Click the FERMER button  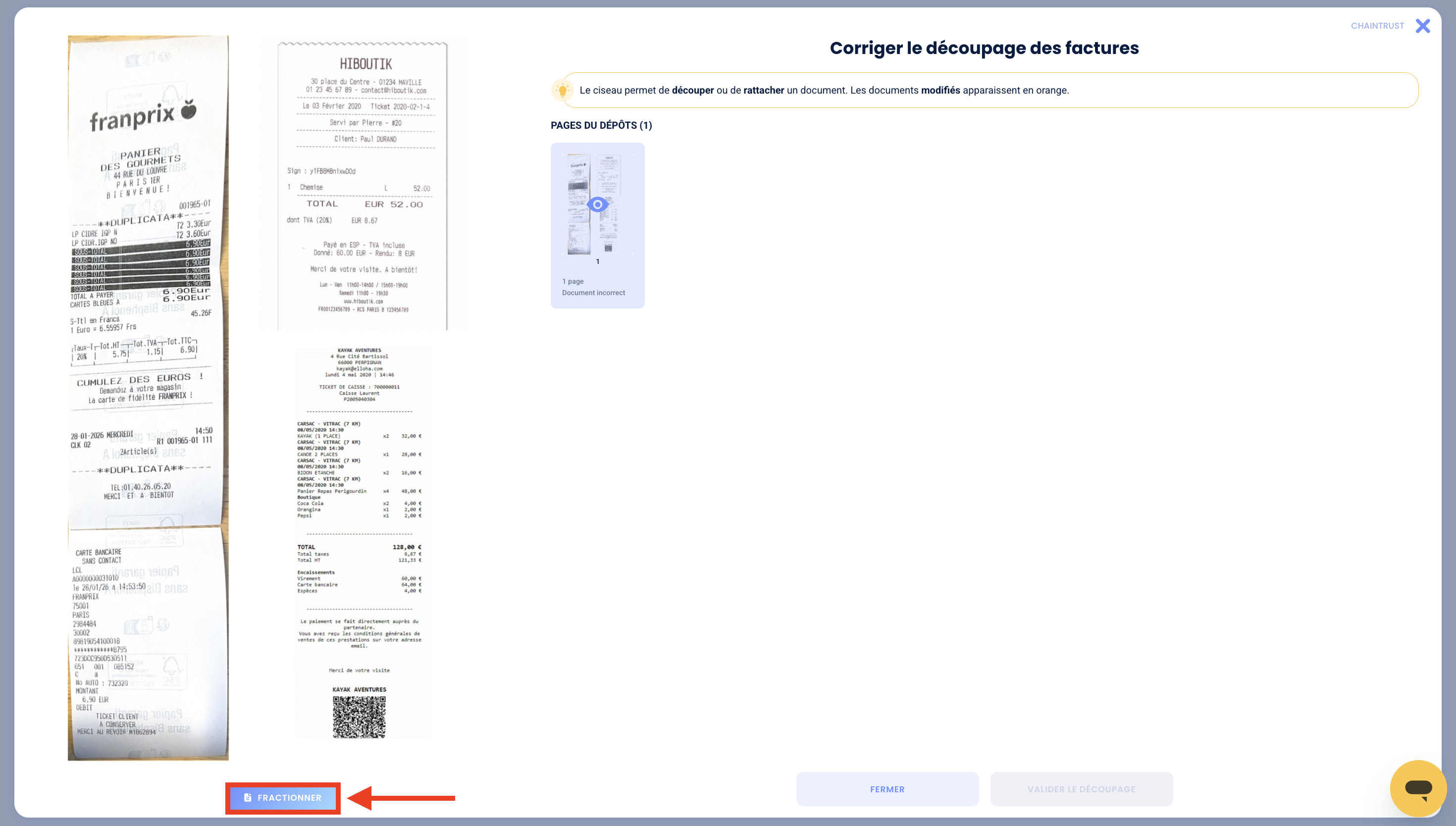(887, 789)
